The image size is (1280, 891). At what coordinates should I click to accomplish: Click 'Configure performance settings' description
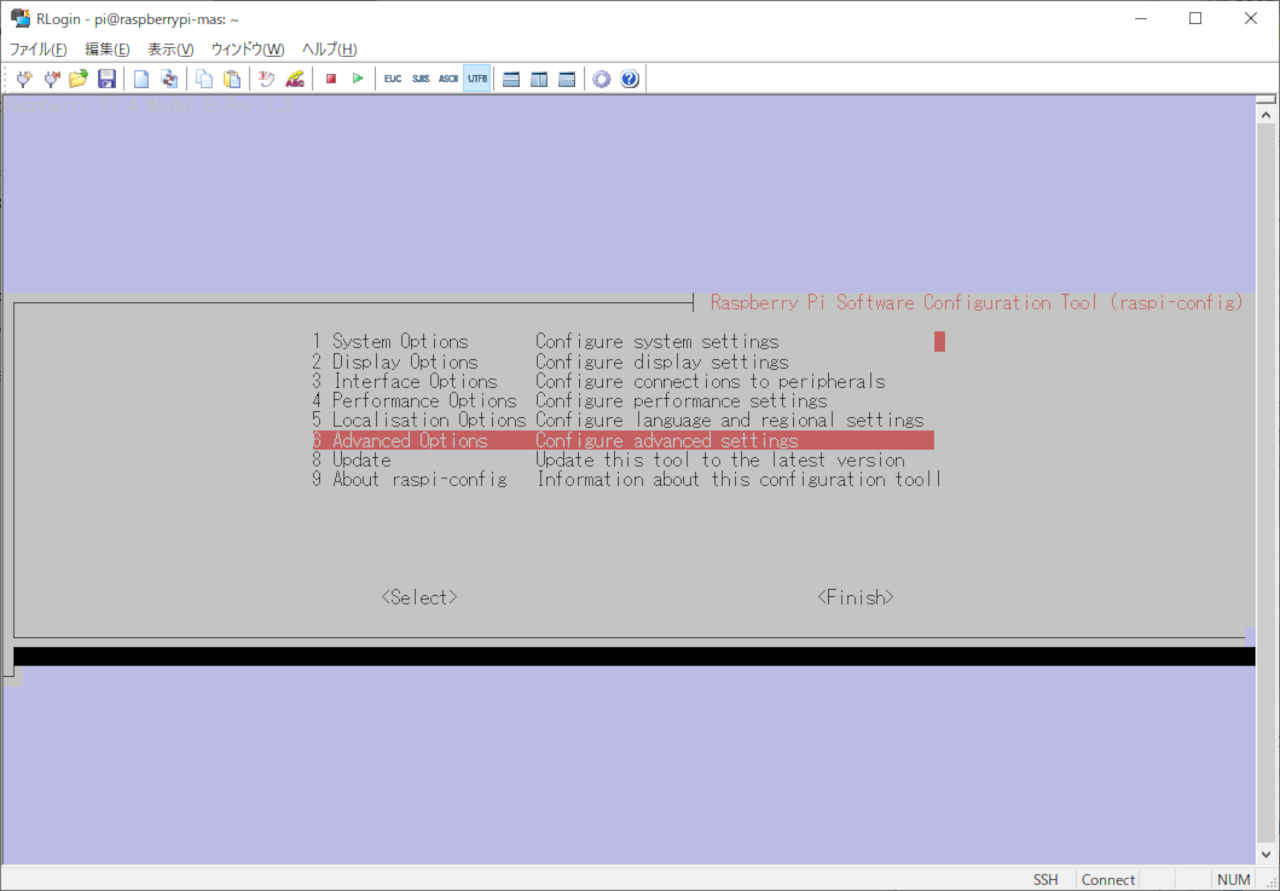click(x=681, y=401)
